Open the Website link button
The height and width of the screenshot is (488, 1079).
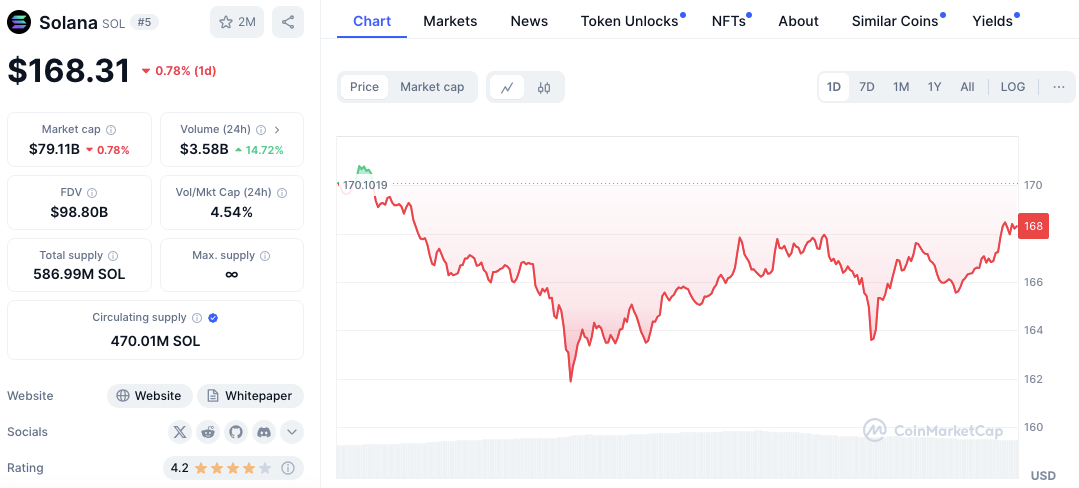[150, 396]
